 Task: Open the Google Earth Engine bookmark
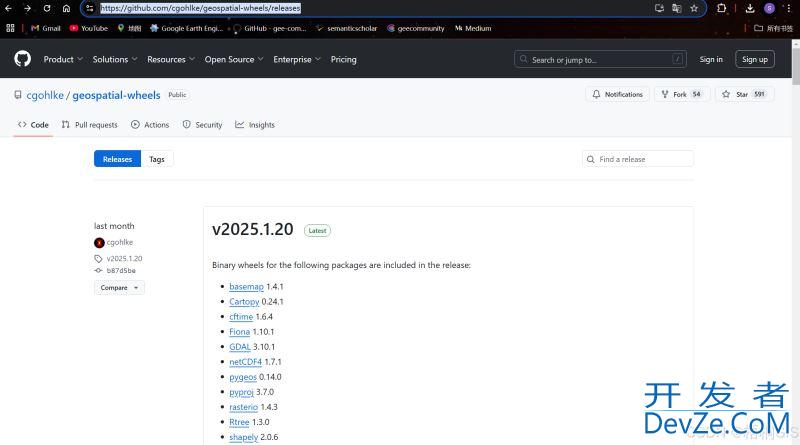tap(187, 28)
